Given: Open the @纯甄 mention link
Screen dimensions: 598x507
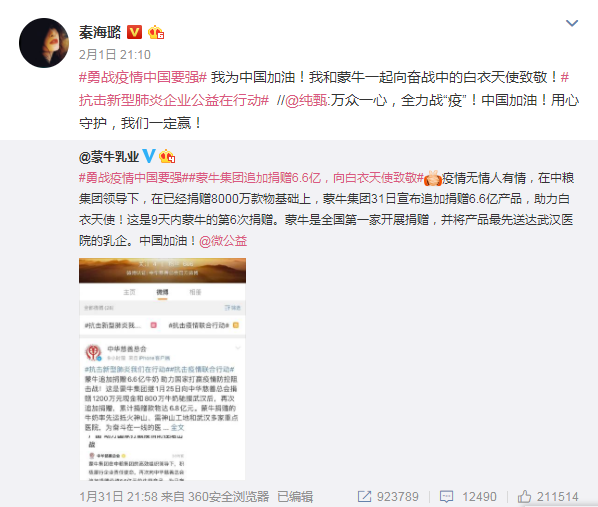Looking at the screenshot, I should [x=306, y=100].
